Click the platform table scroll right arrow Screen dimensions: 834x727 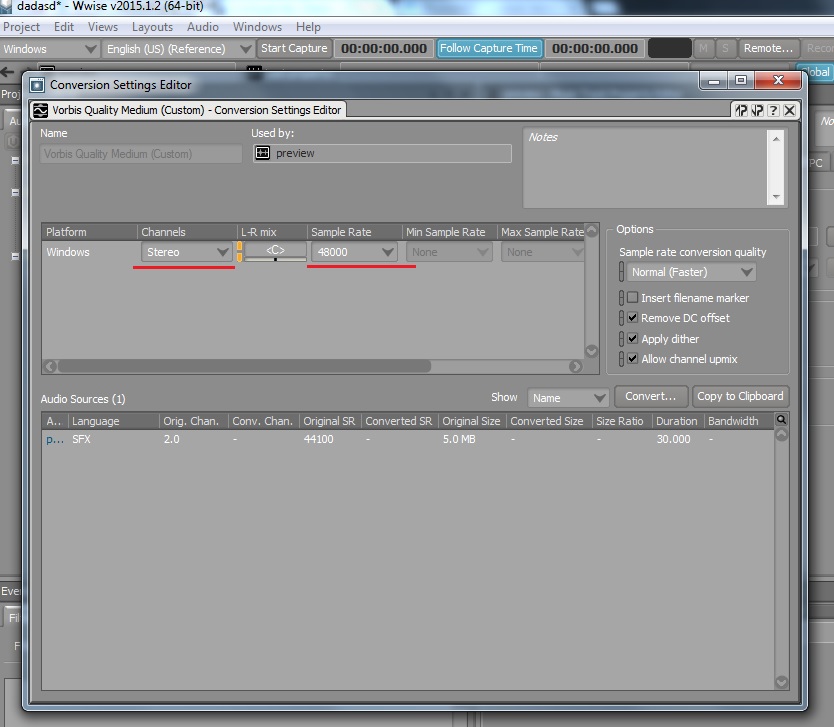point(576,366)
